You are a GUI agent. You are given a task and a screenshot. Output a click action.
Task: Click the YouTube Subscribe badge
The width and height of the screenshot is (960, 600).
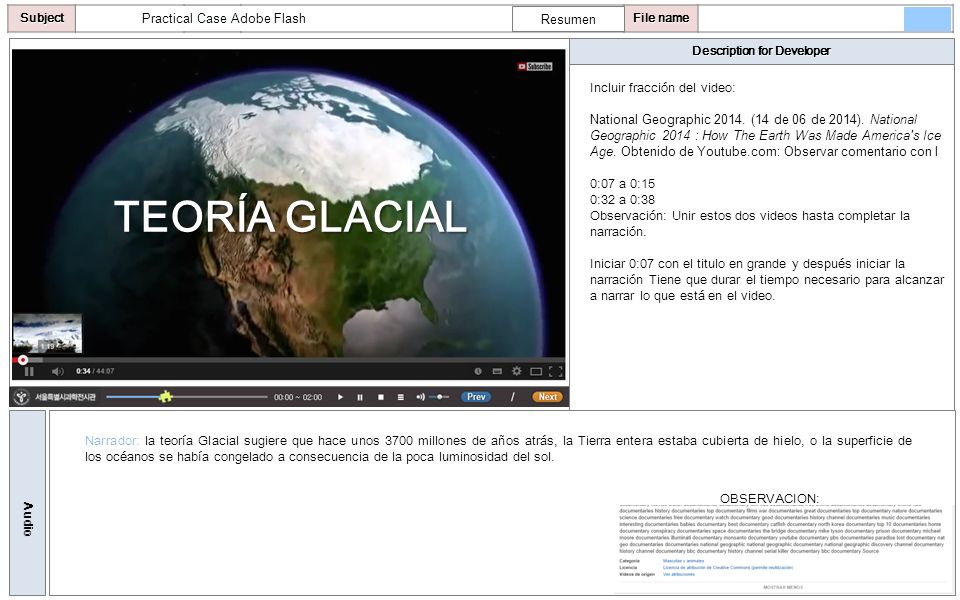click(534, 66)
